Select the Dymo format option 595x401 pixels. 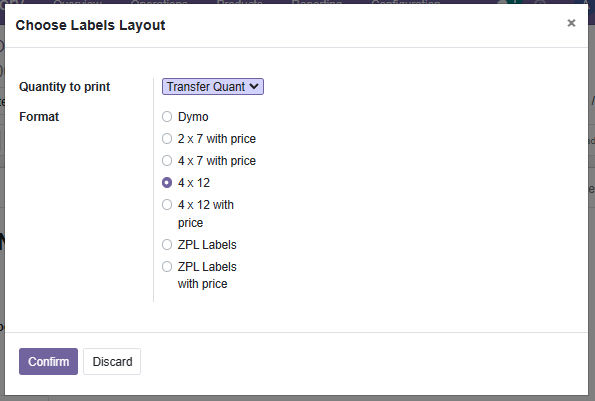click(x=167, y=116)
